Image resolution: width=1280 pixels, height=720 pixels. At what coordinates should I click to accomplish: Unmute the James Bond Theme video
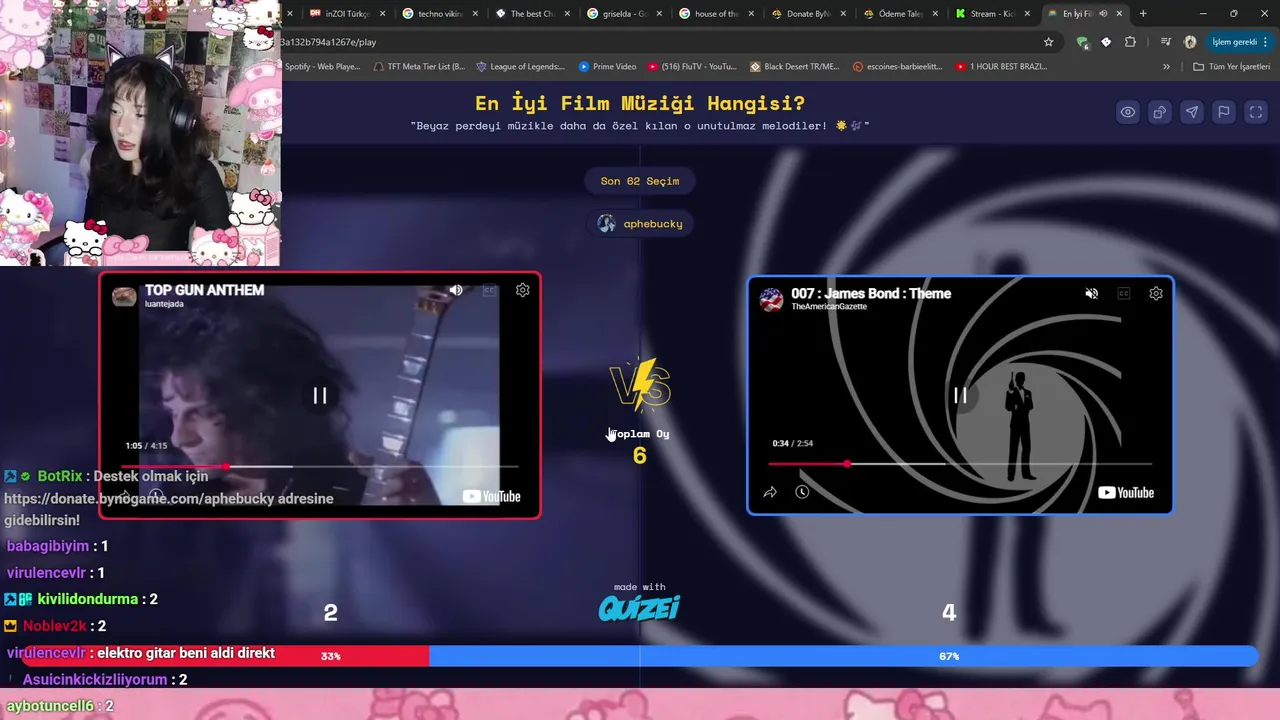[x=1092, y=293]
